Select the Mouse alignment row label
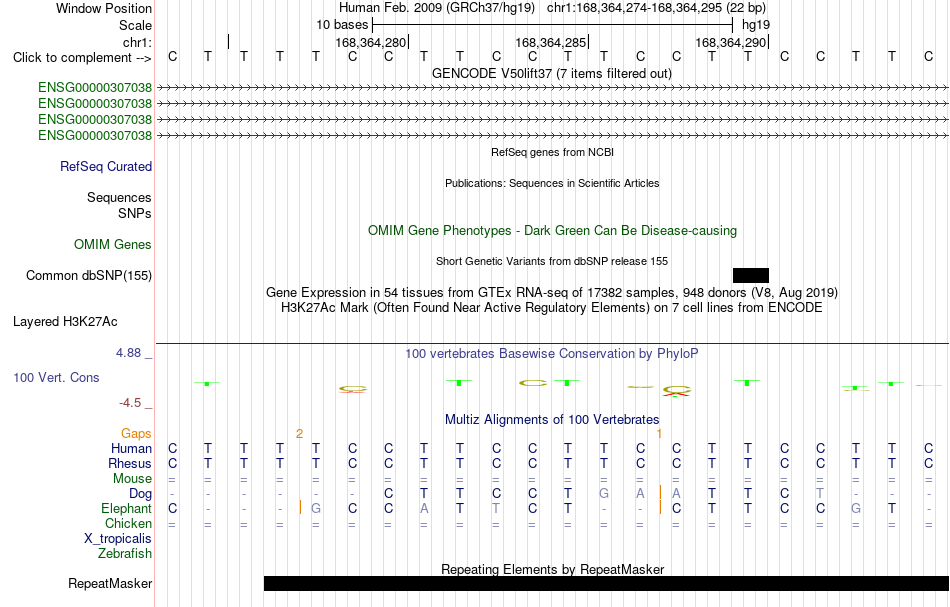Image resolution: width=950 pixels, height=607 pixels. coord(132,479)
